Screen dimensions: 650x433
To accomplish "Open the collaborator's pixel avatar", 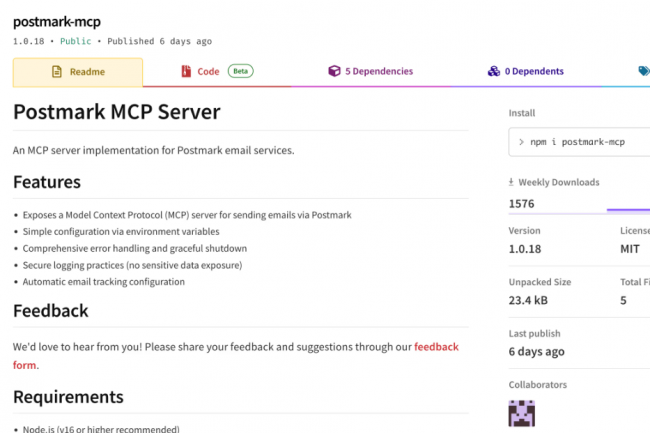I will click(x=522, y=413).
